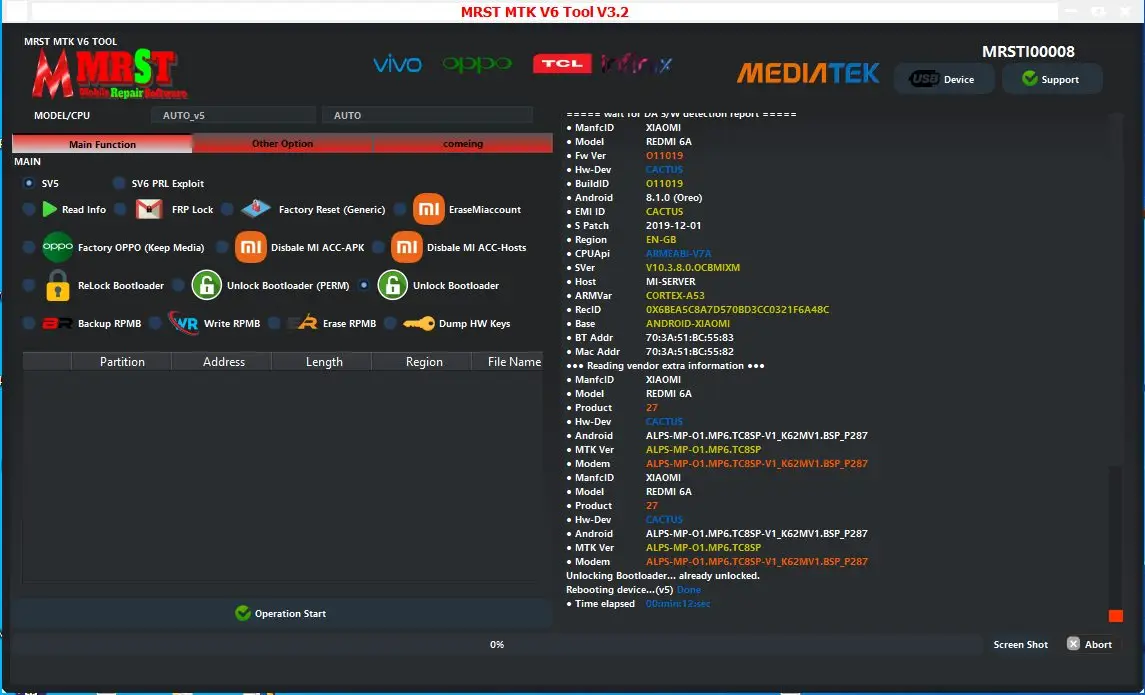Click the File Name column header

click(509, 361)
